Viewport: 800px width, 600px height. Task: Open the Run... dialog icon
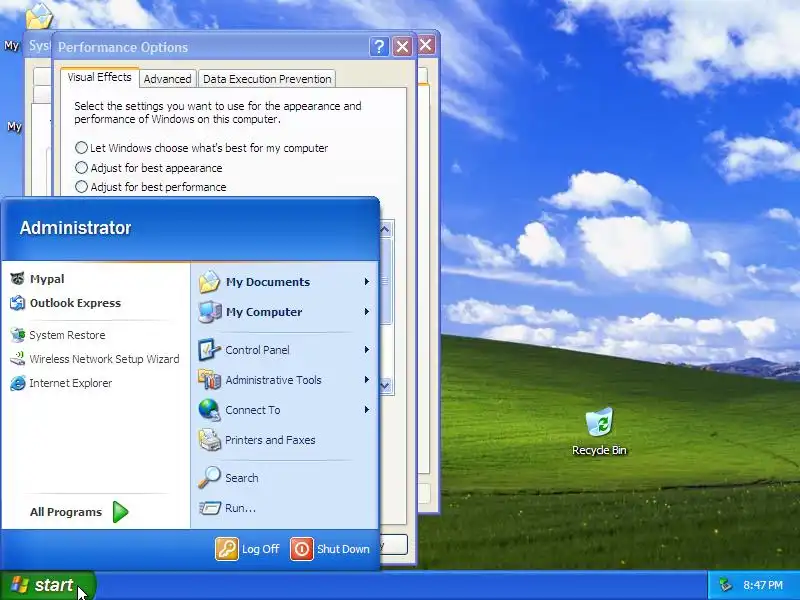pos(209,508)
